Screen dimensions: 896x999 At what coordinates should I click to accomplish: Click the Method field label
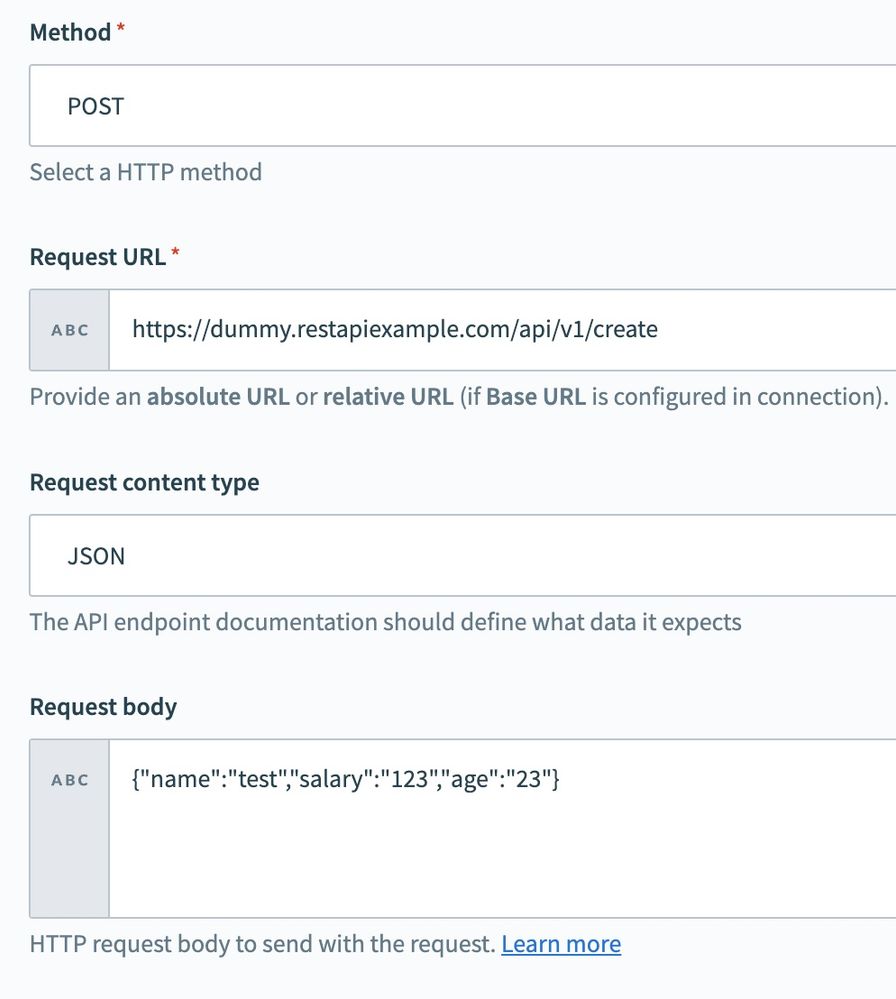pyautogui.click(x=70, y=33)
